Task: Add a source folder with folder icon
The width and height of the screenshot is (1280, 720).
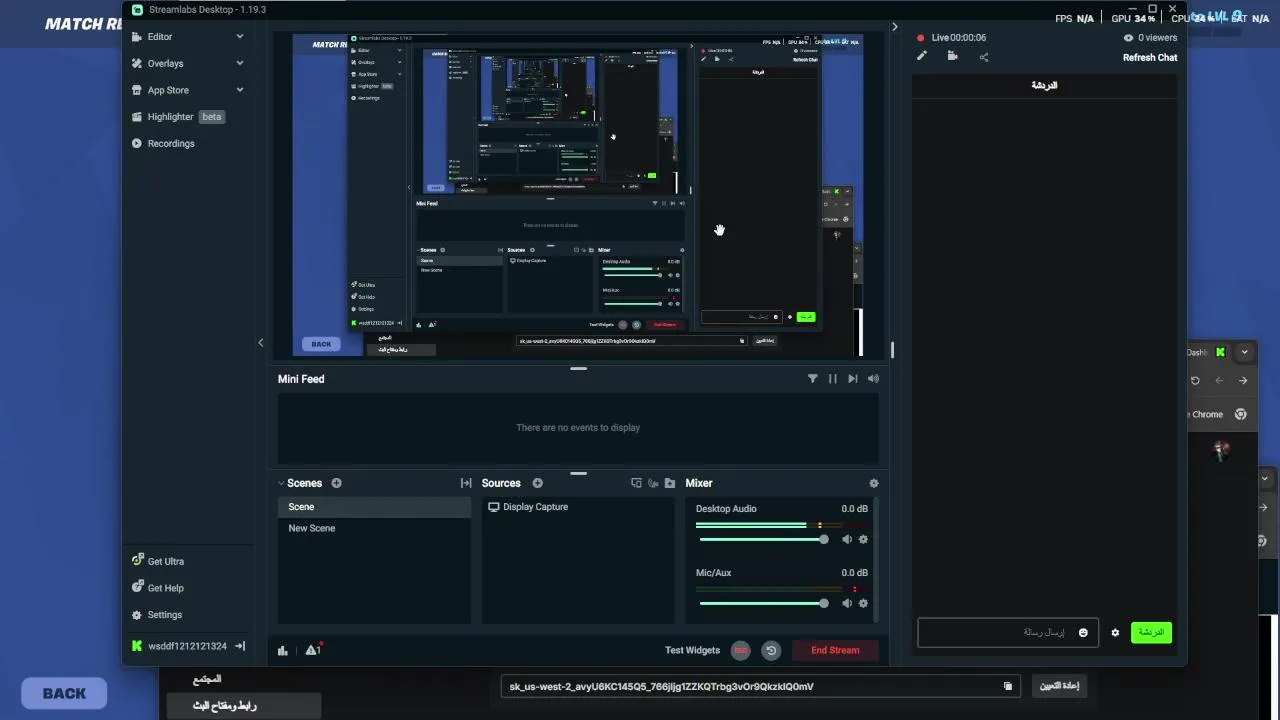Action: coord(670,483)
